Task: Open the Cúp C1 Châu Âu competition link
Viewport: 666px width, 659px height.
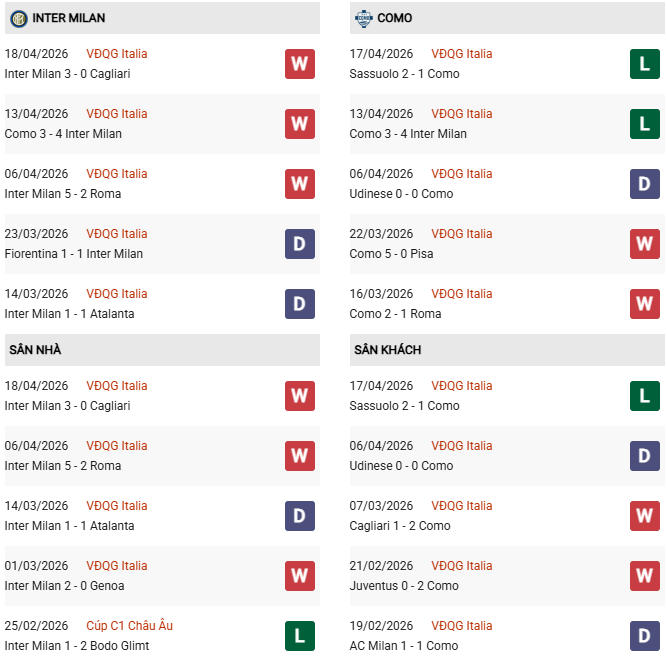Action: (x=129, y=626)
